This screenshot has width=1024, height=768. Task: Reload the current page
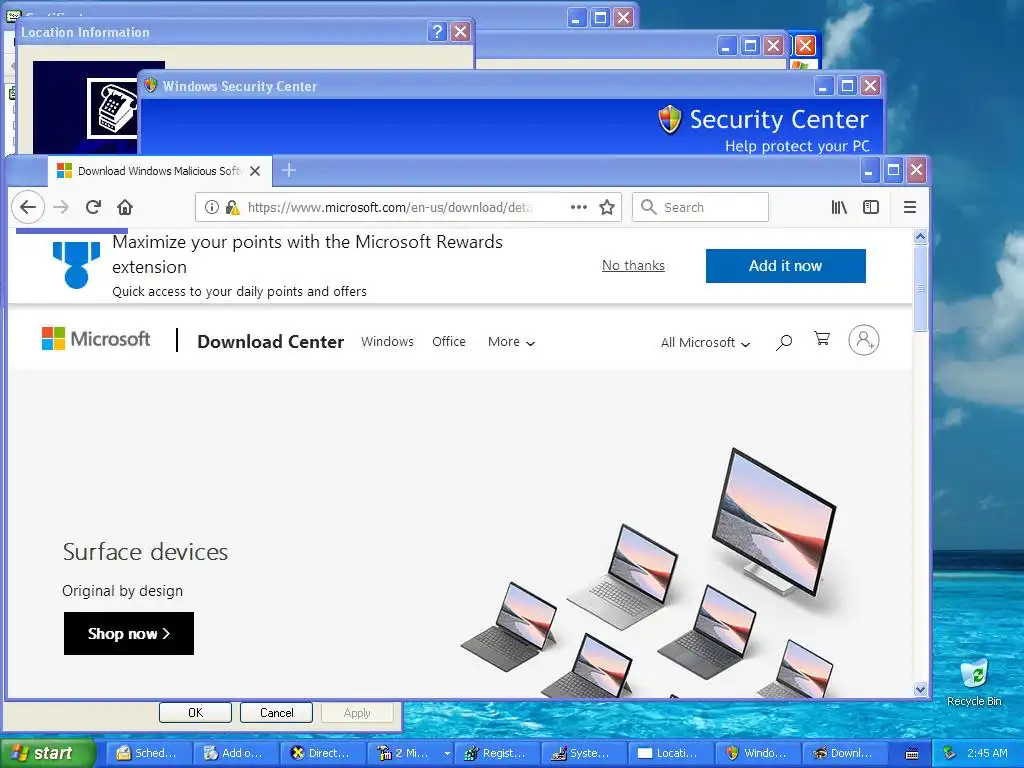click(x=93, y=208)
